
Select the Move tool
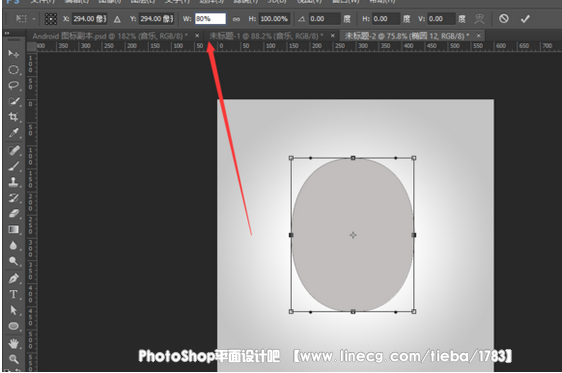[14, 54]
